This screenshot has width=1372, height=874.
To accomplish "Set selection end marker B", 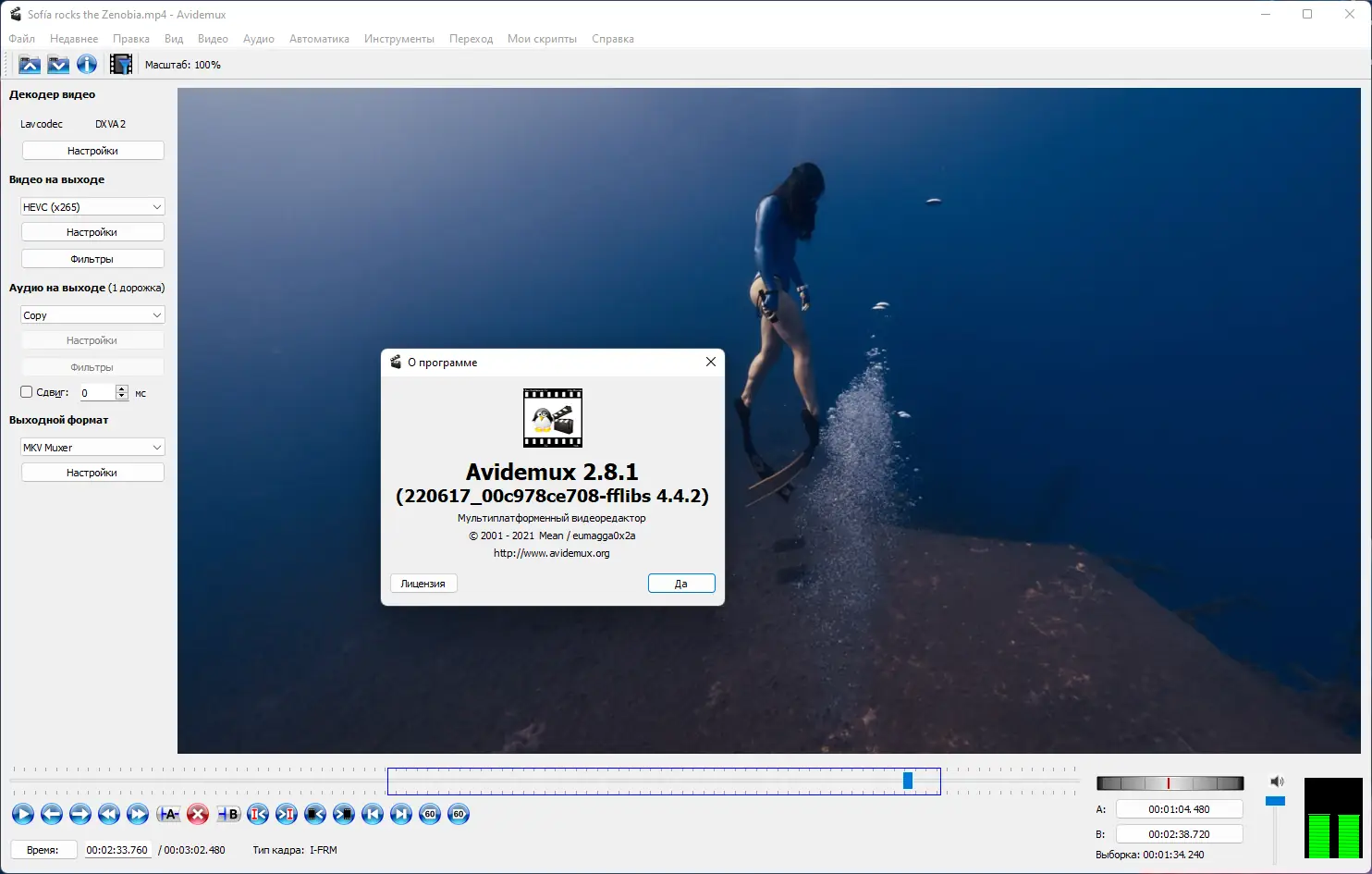I will click(228, 814).
